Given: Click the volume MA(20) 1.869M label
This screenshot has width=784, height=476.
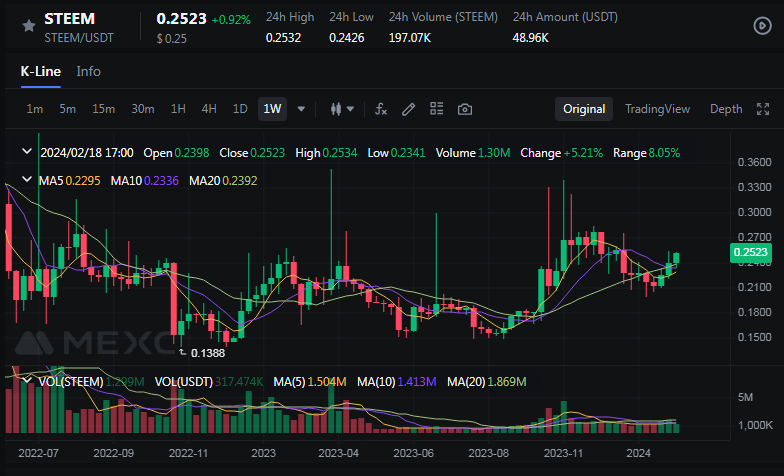Looking at the screenshot, I should tap(486, 382).
